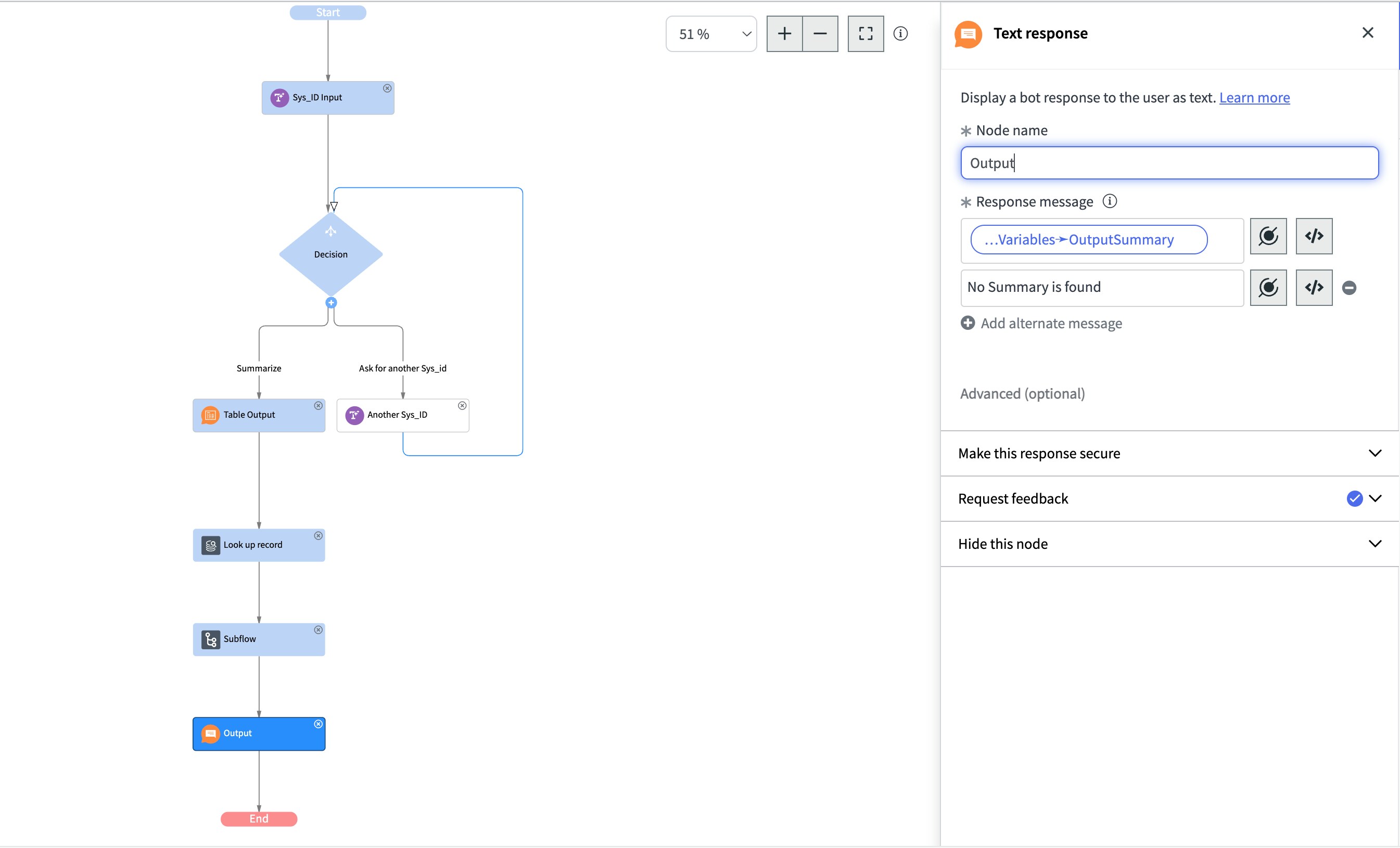Expand the Hide this node section
The width and height of the screenshot is (1400, 848).
[1374, 544]
